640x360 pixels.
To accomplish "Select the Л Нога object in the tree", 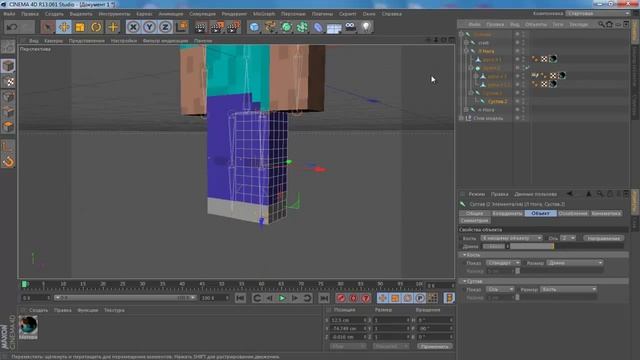I will point(487,51).
